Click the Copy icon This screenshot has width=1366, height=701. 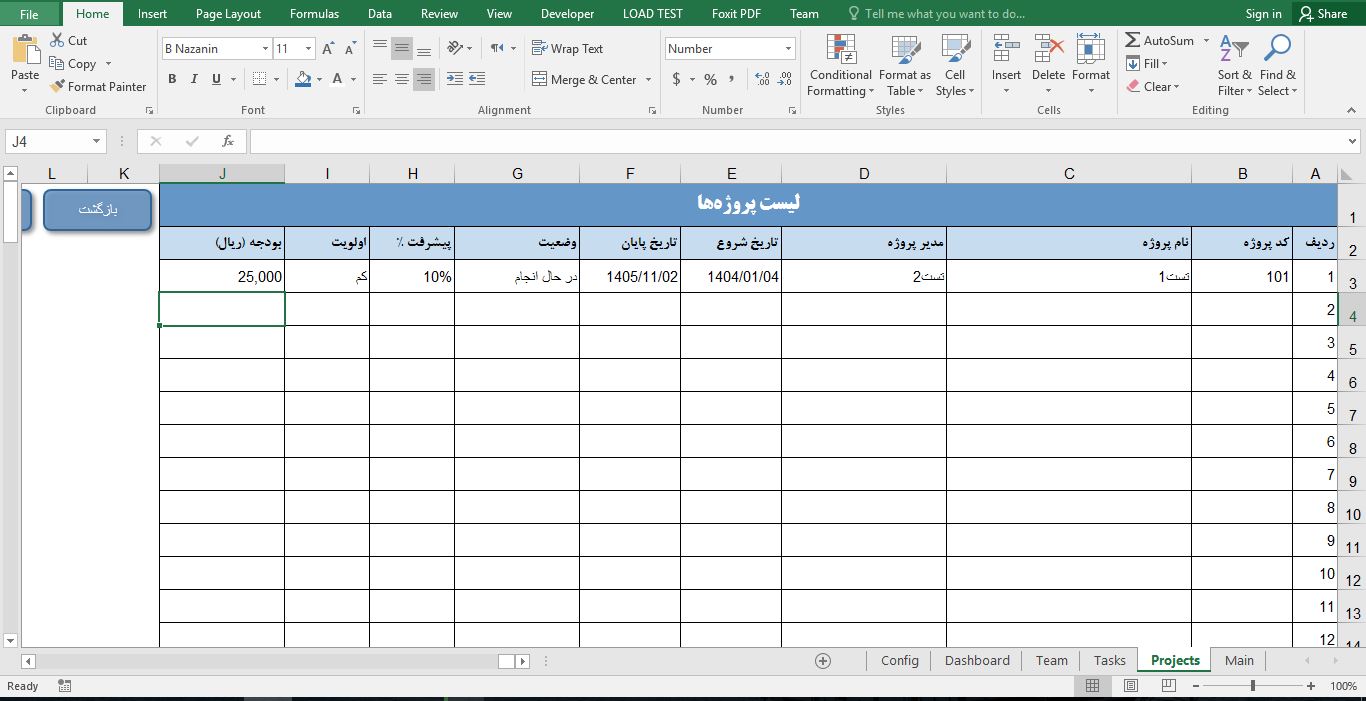click(57, 63)
